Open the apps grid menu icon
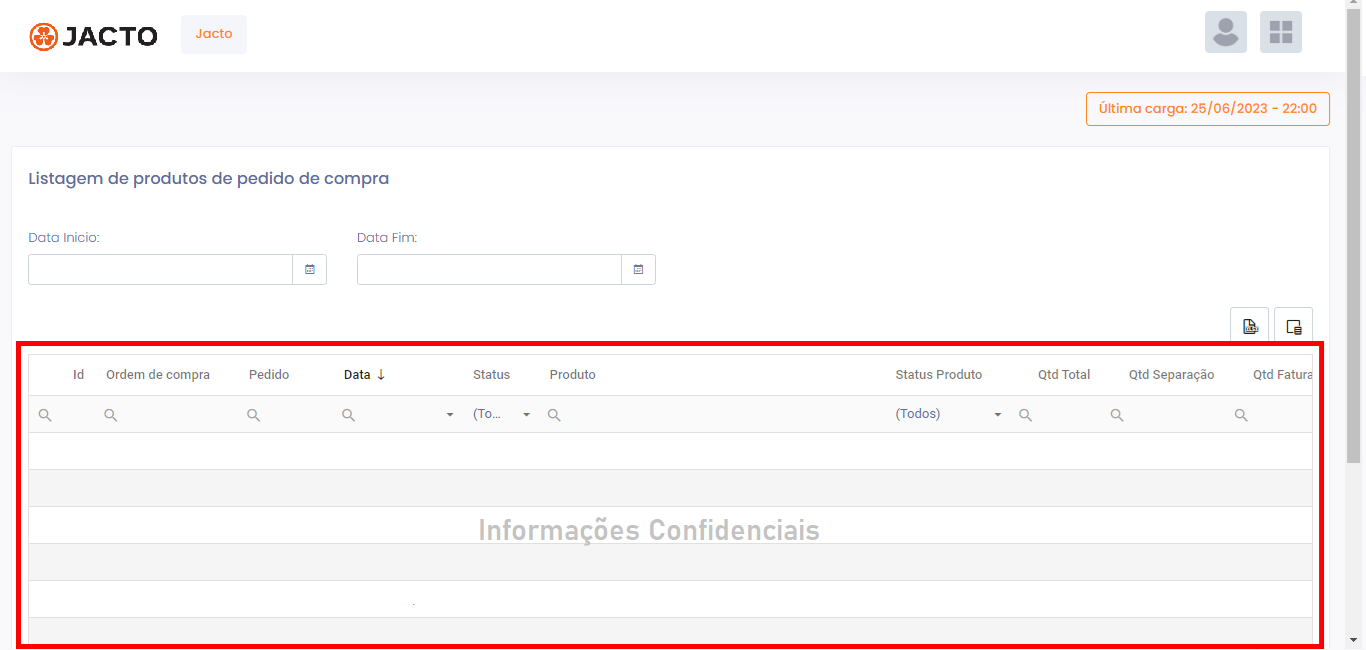 click(x=1281, y=32)
